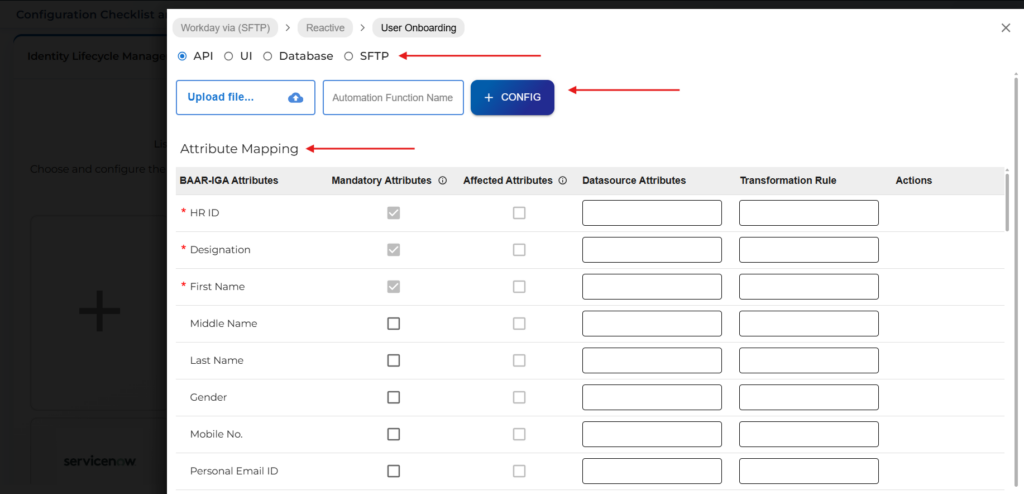The image size is (1024, 494).
Task: Toggle Affected checkbox for Designation
Action: click(x=519, y=250)
